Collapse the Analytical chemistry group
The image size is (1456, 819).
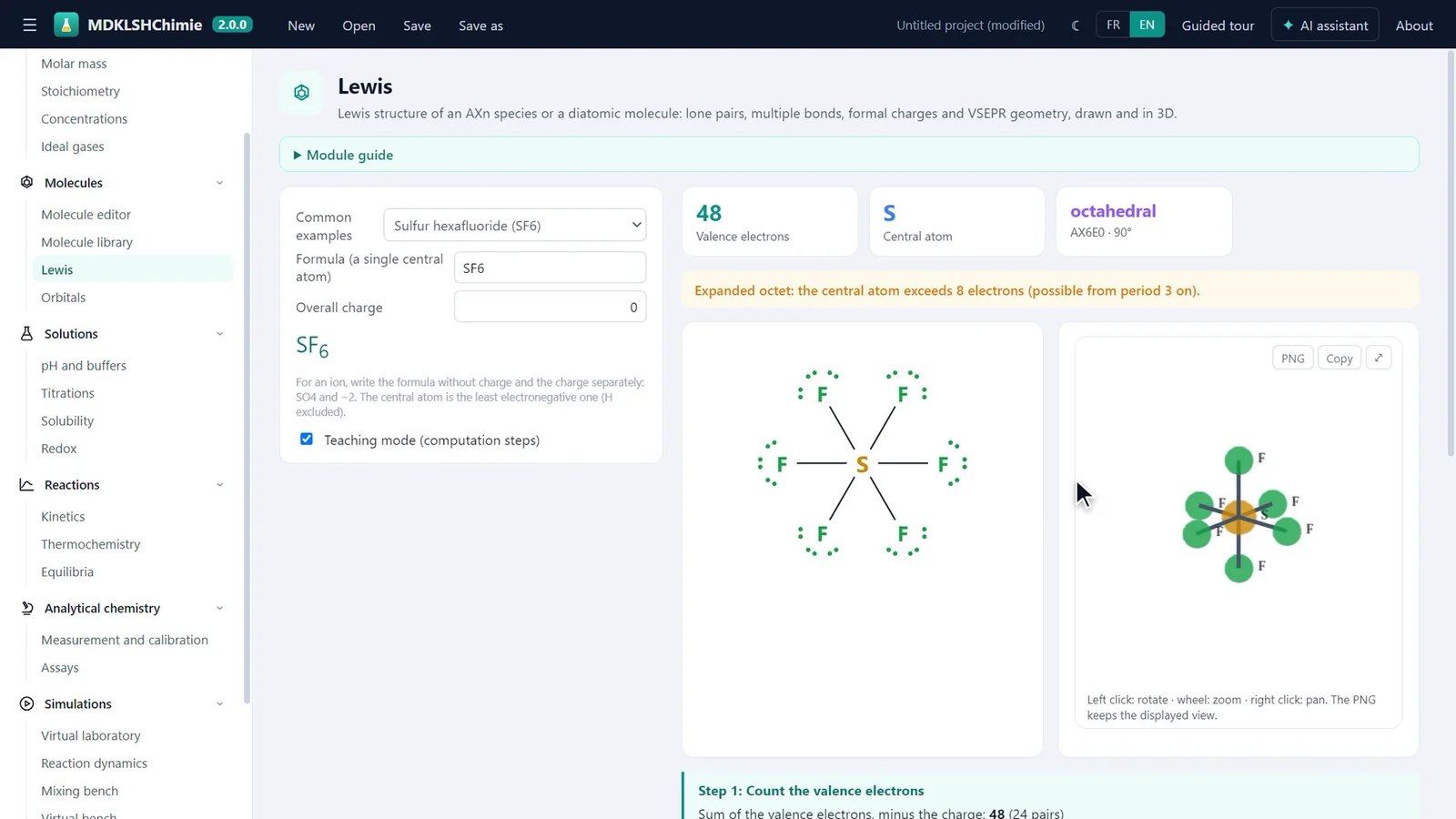(219, 608)
